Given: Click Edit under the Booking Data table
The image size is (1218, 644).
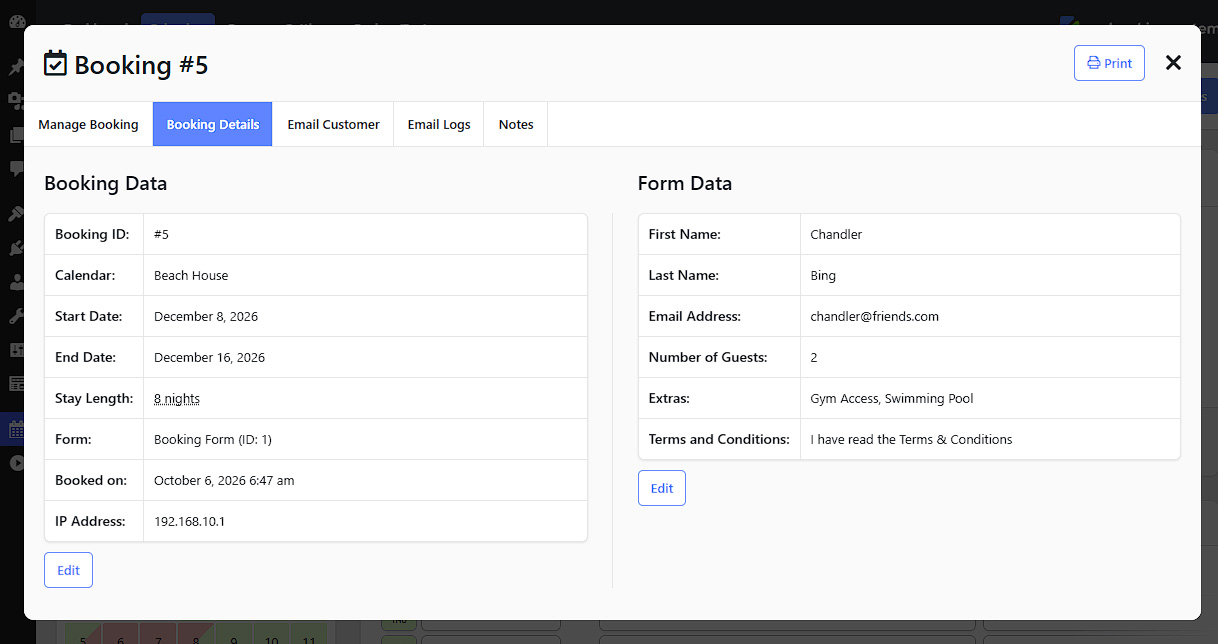Looking at the screenshot, I should coord(68,570).
